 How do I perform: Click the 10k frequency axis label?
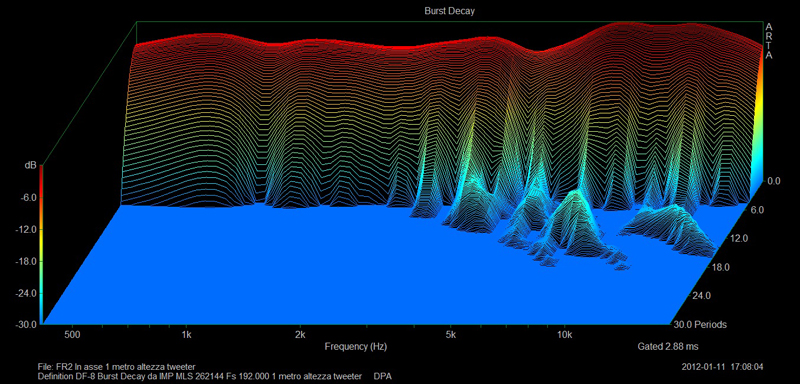[564, 335]
